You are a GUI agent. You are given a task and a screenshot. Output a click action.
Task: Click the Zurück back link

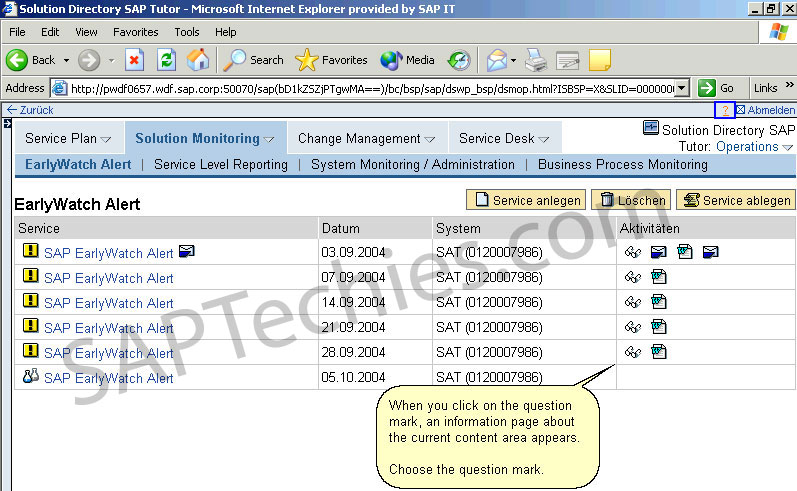[x=30, y=110]
